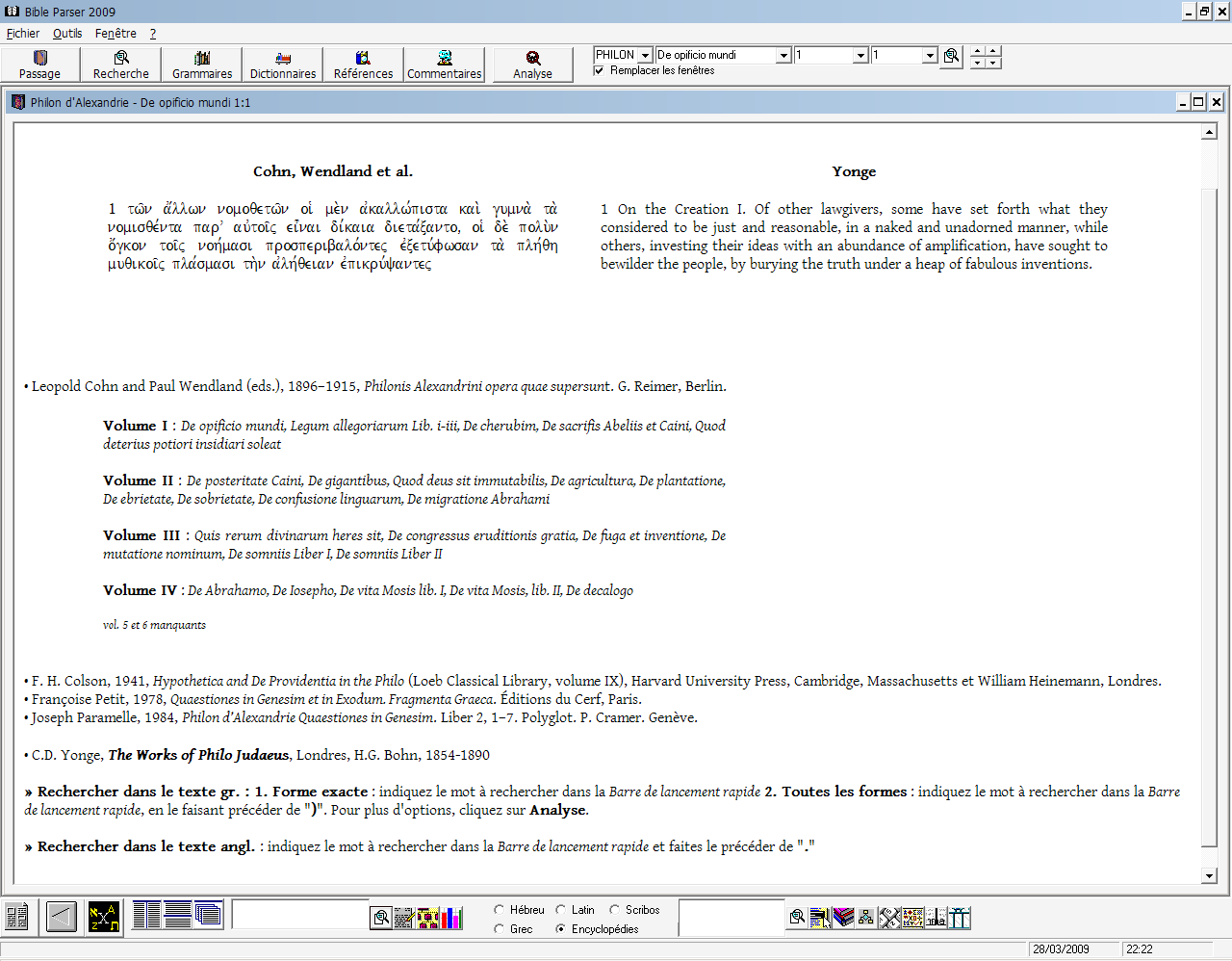Click the hierarchy tree diagram icon

pyautogui.click(x=866, y=918)
